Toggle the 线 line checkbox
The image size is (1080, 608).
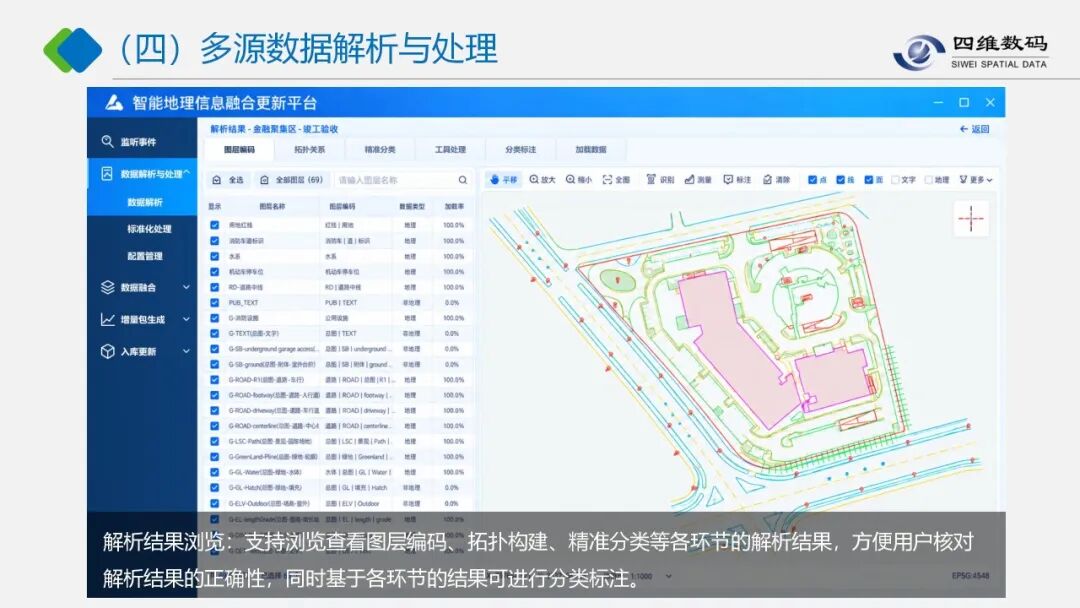coord(840,180)
